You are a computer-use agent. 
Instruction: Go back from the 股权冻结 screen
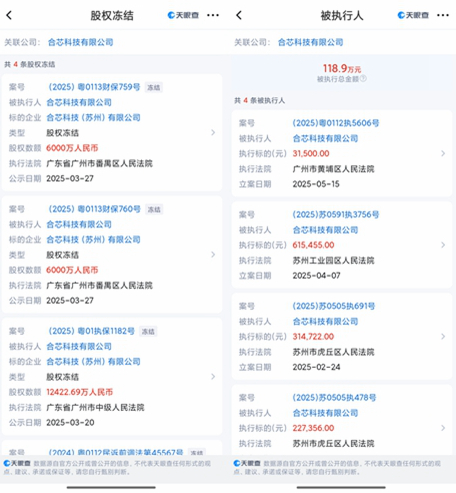pyautogui.click(x=9, y=15)
